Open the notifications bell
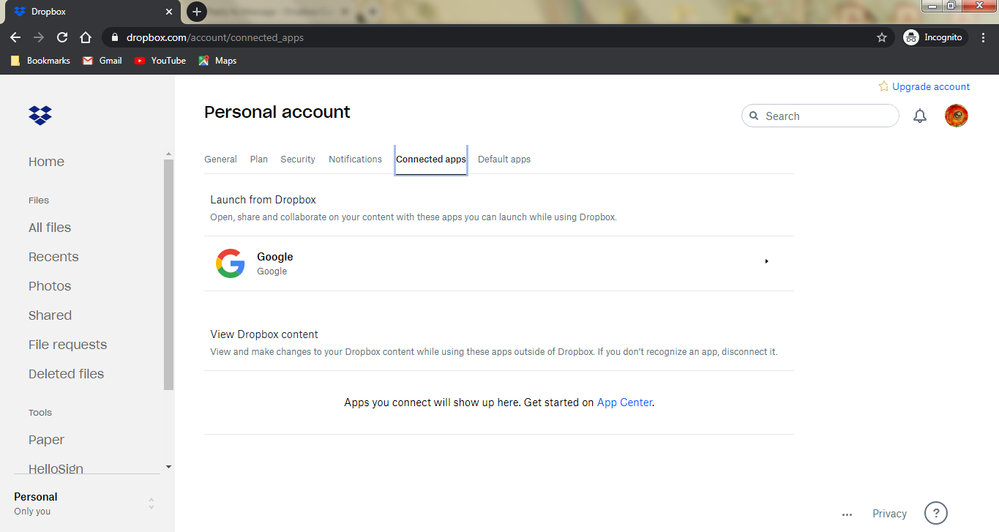 919,116
